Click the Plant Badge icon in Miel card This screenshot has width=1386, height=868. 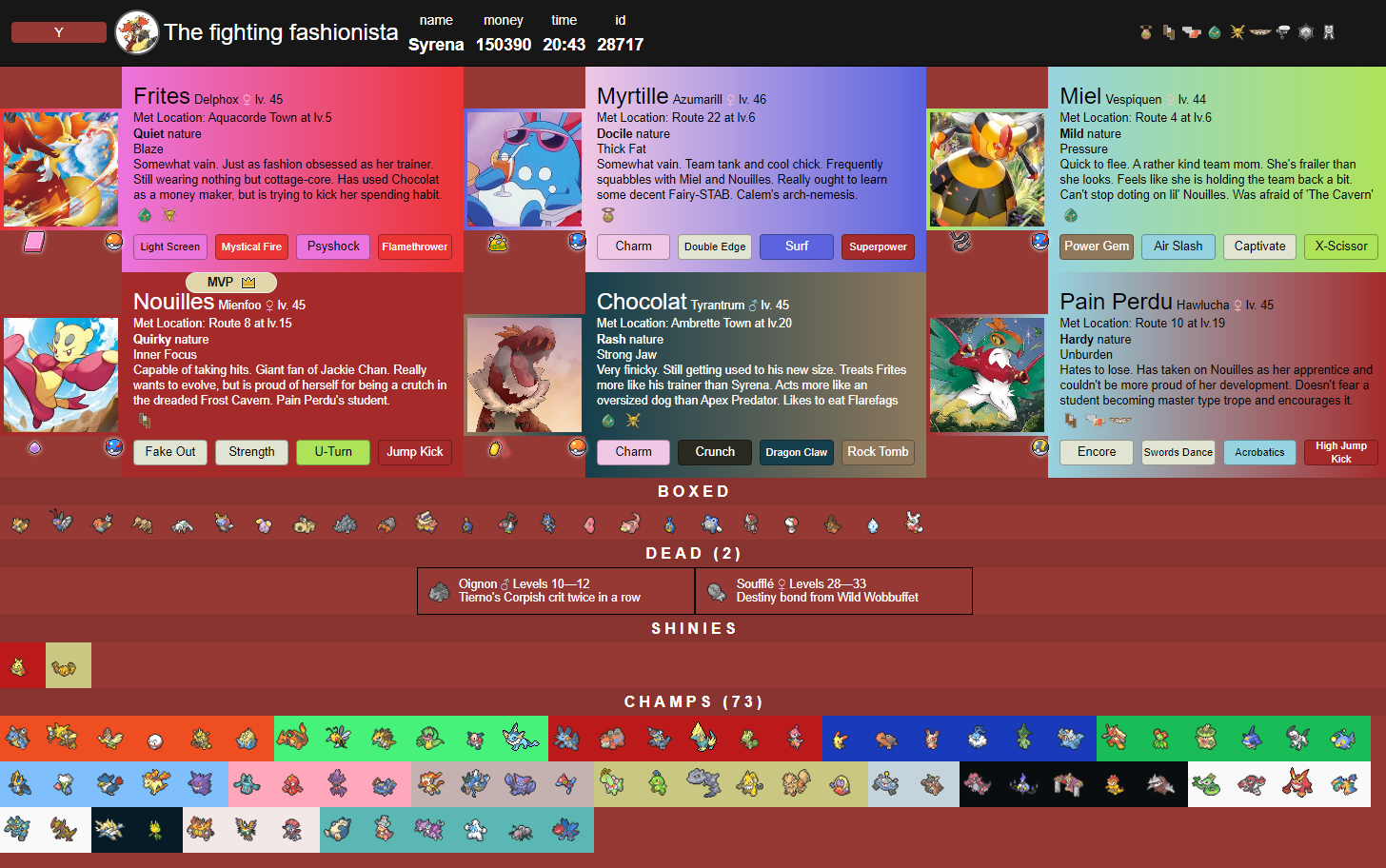[x=1071, y=216]
